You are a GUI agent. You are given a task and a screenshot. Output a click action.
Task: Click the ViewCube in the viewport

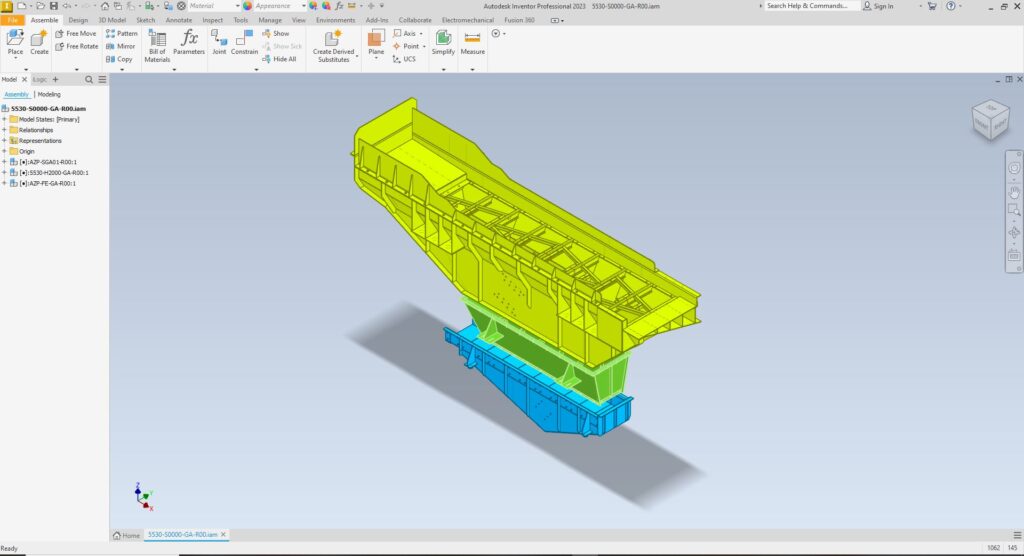tap(990, 119)
